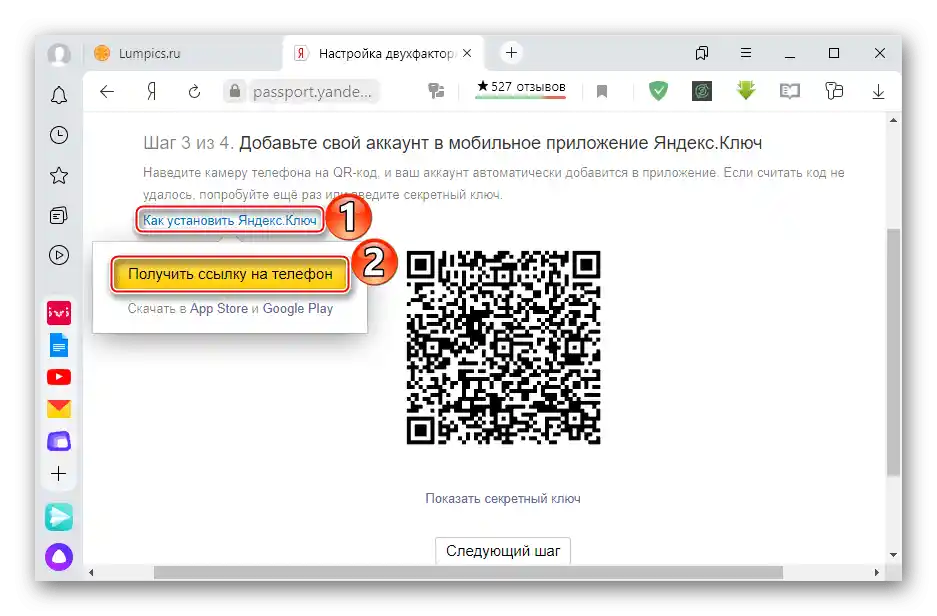Open notifications via the bell icon

click(59, 95)
